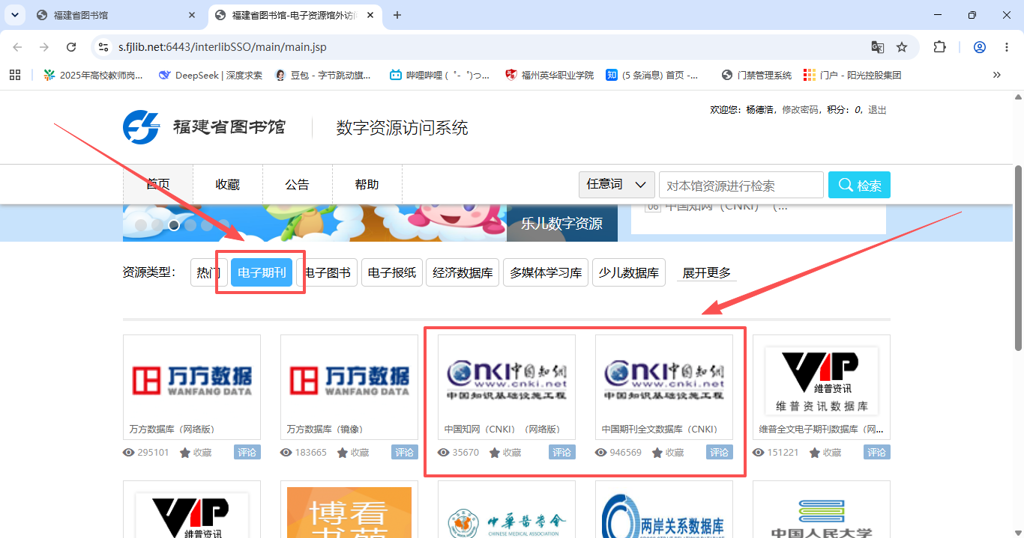Click 评论 under 万方数据库（镜像）

tap(405, 452)
